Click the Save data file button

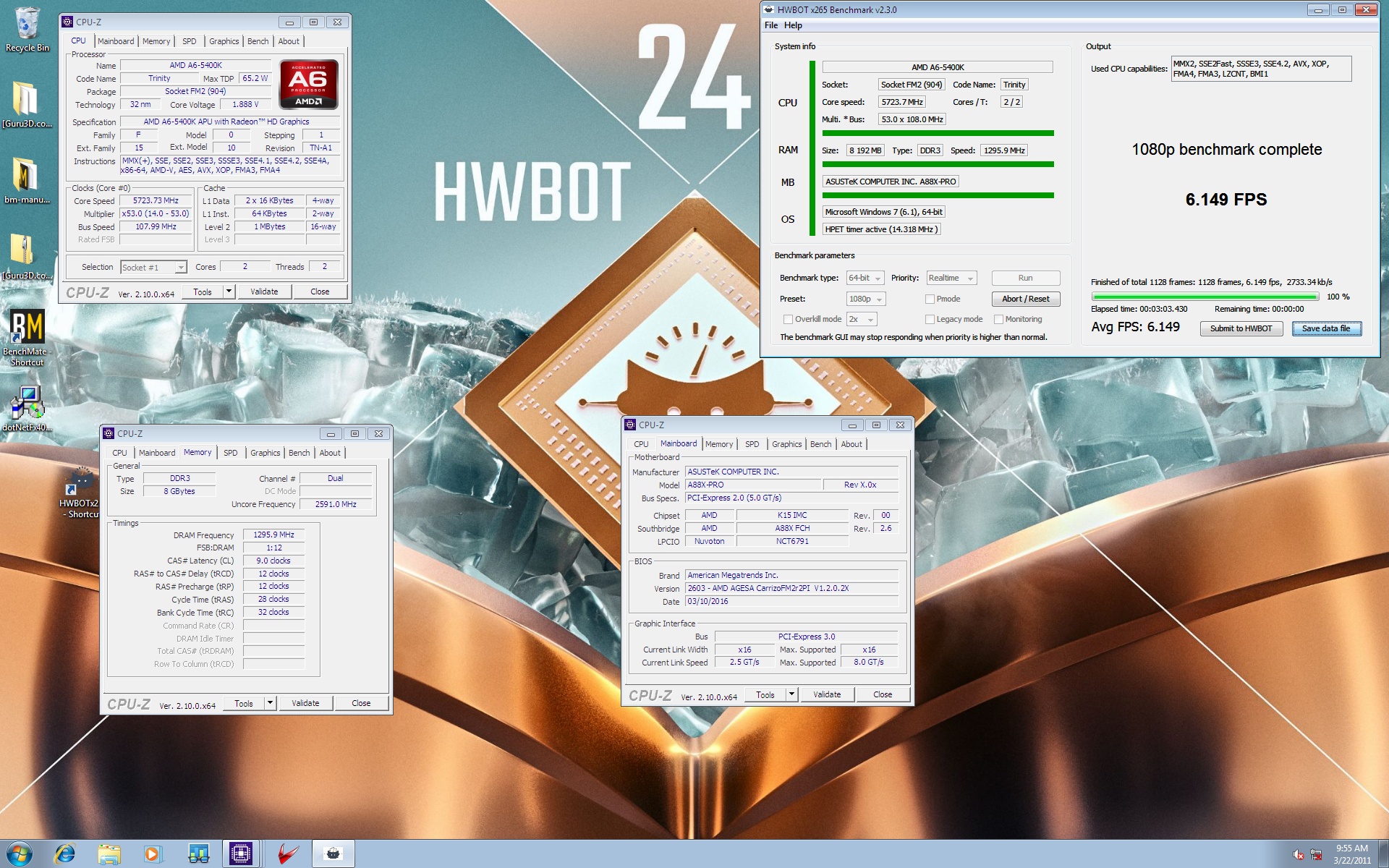[1326, 328]
